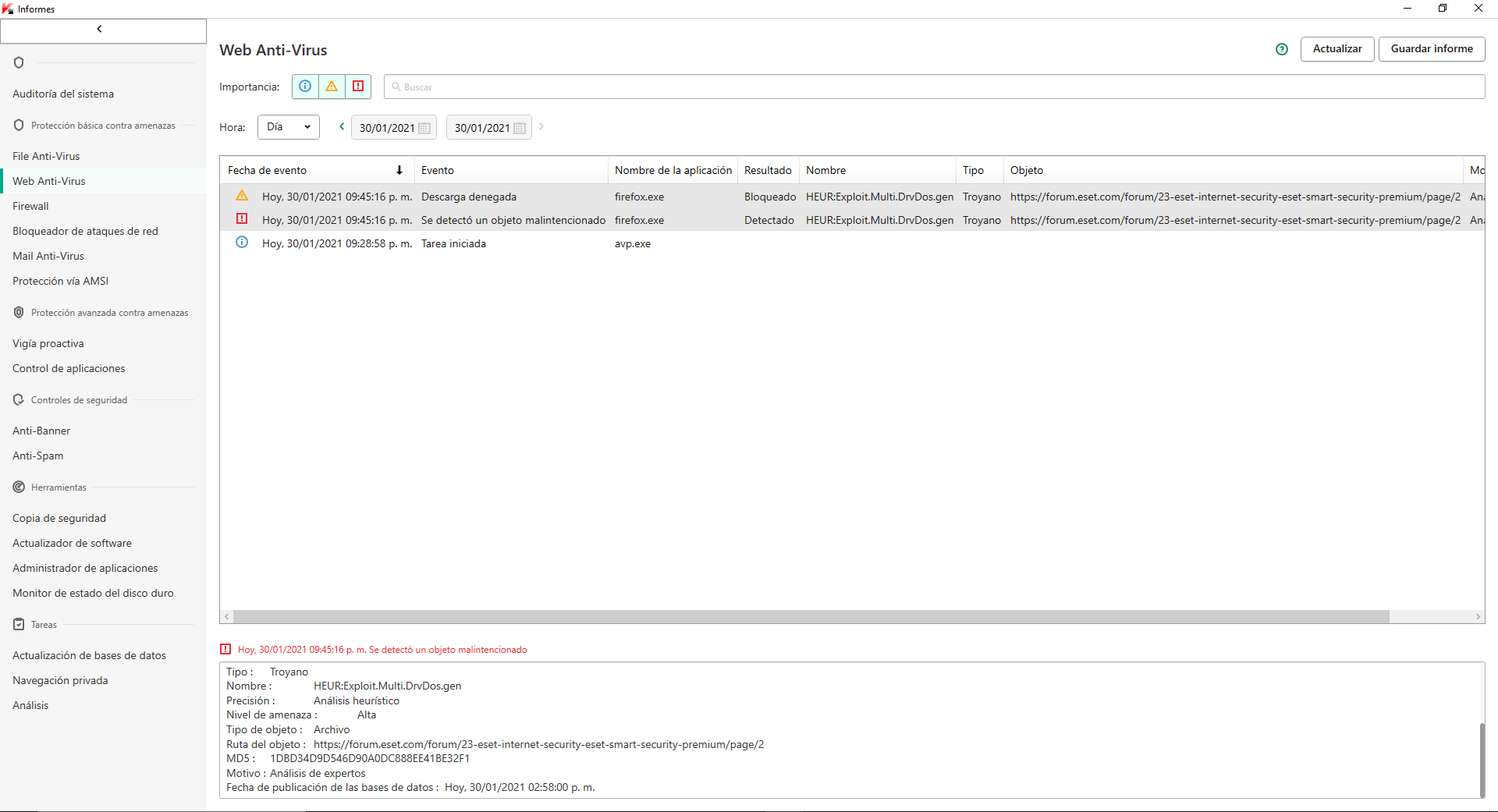Open File Anti-Virus report

(x=46, y=156)
